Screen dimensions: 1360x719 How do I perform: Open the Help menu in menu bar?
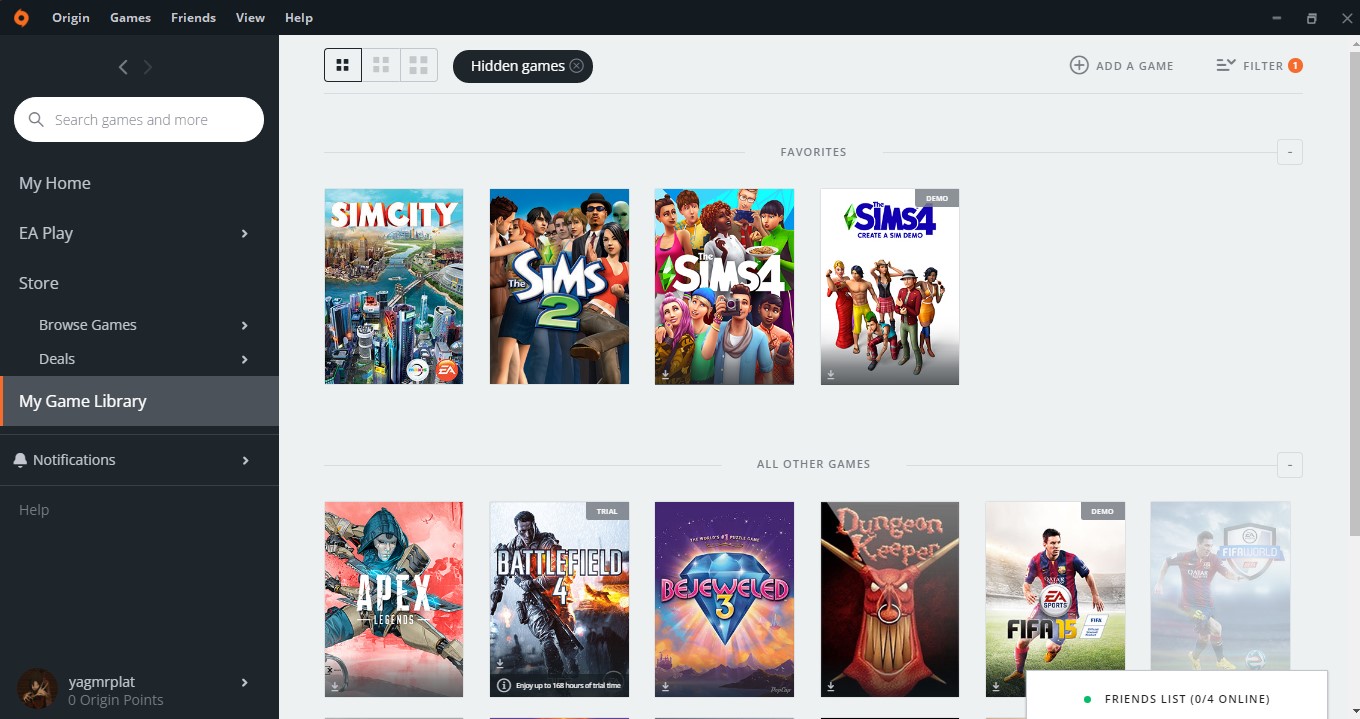pyautogui.click(x=298, y=17)
